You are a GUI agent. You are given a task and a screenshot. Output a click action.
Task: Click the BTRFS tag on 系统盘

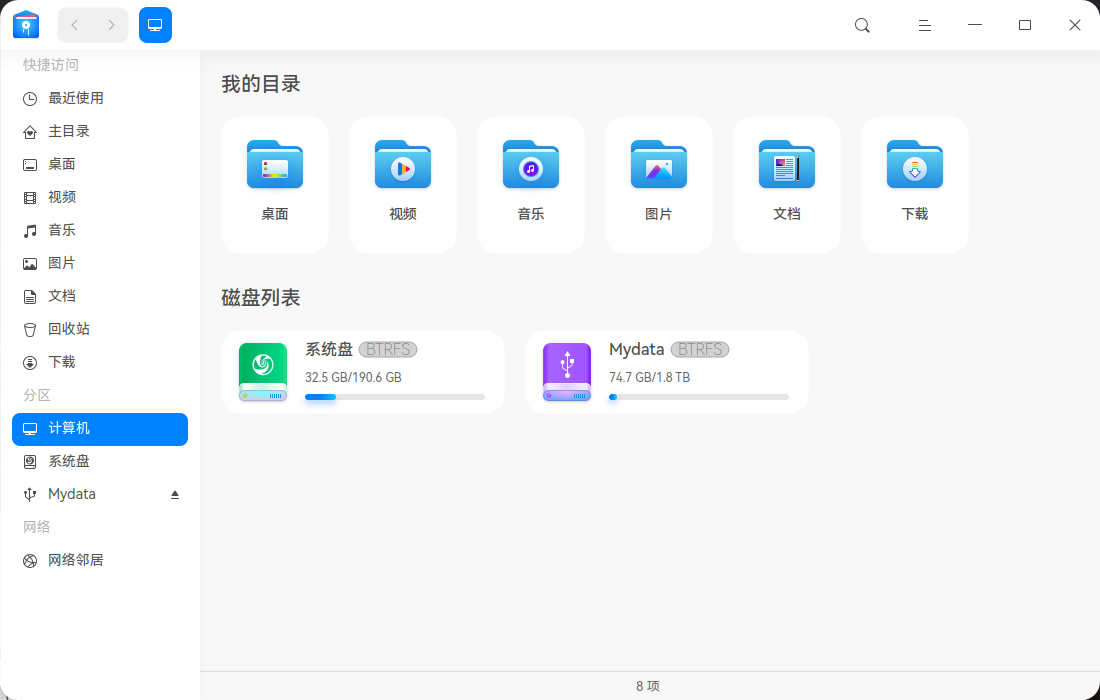tap(388, 349)
